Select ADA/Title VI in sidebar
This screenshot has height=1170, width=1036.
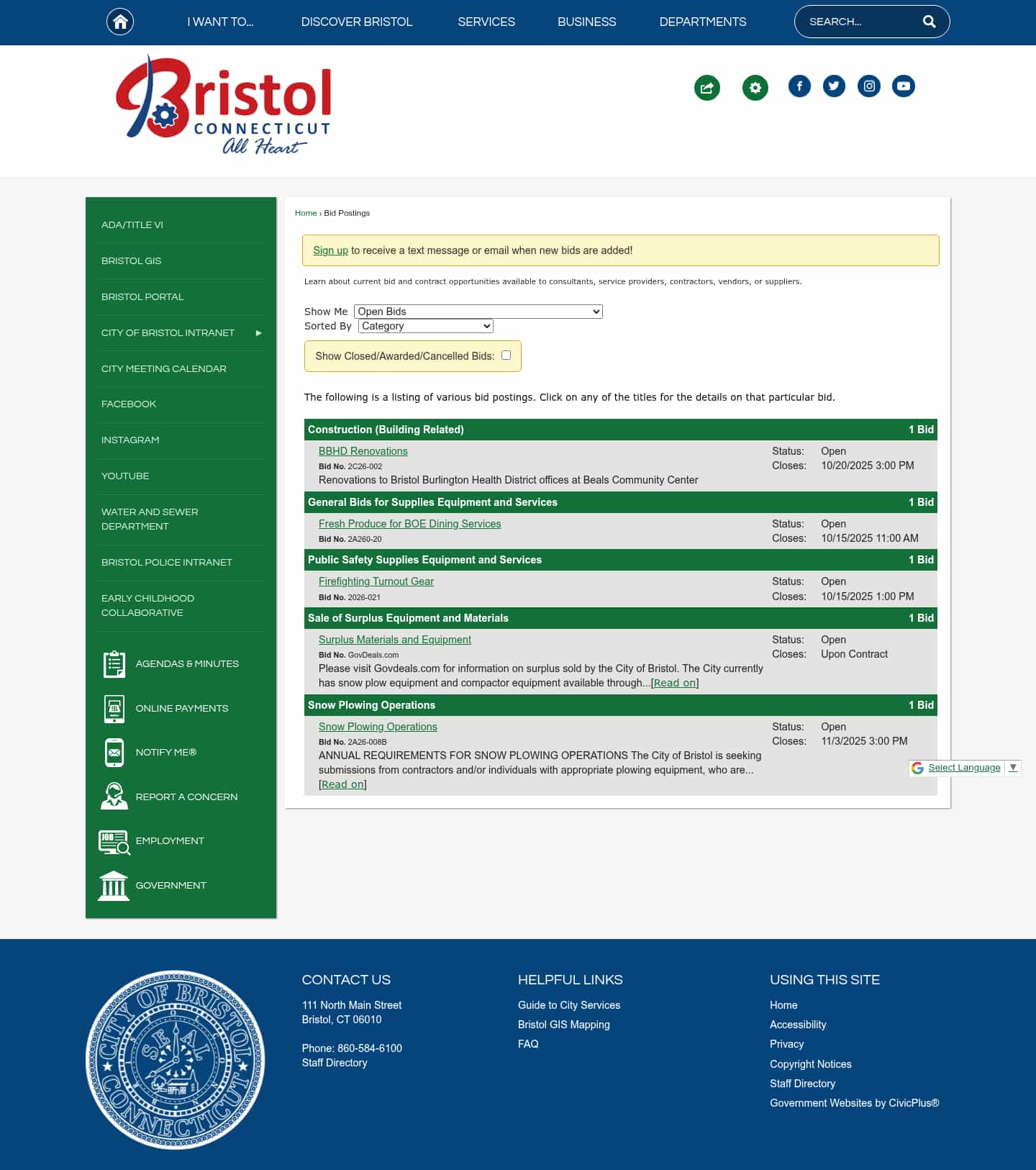[x=132, y=225]
